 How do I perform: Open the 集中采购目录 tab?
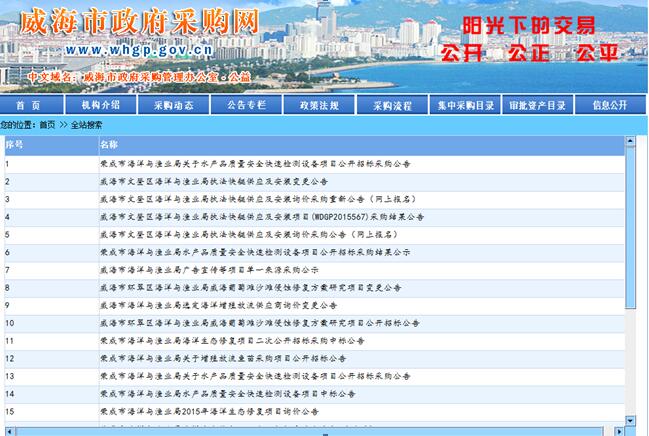point(465,104)
